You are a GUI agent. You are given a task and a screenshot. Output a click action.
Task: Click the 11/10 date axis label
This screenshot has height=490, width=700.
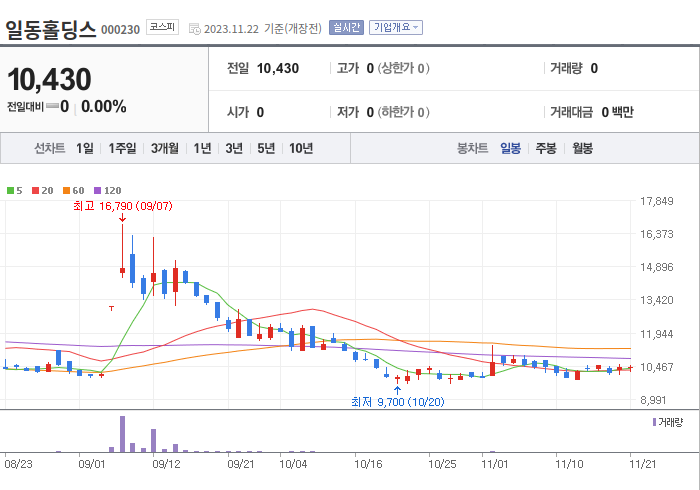(x=569, y=464)
